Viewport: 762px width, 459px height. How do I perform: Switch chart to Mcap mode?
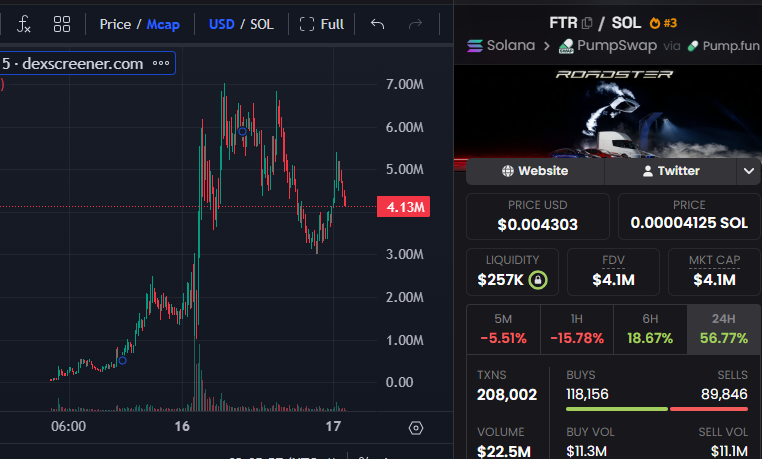(163, 24)
